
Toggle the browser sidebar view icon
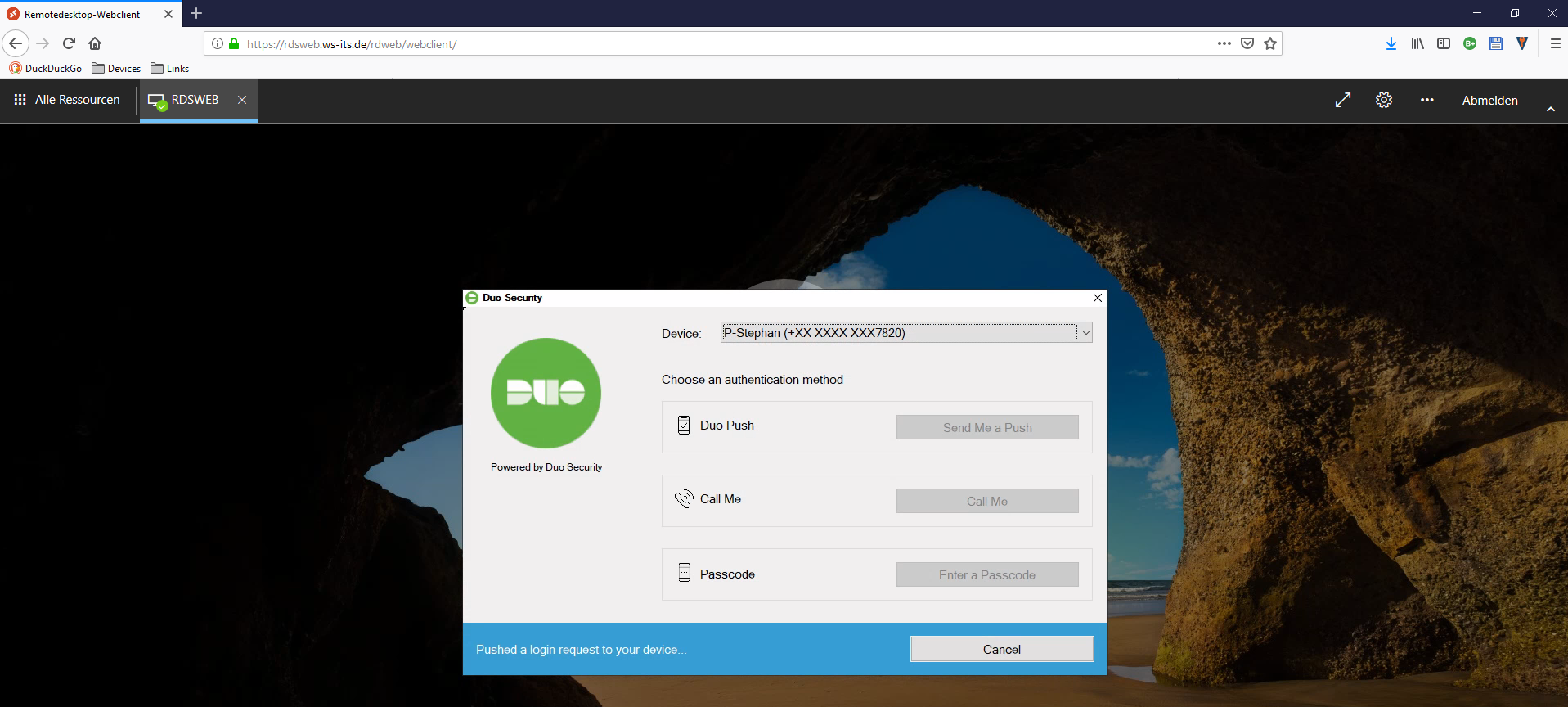pyautogui.click(x=1444, y=43)
